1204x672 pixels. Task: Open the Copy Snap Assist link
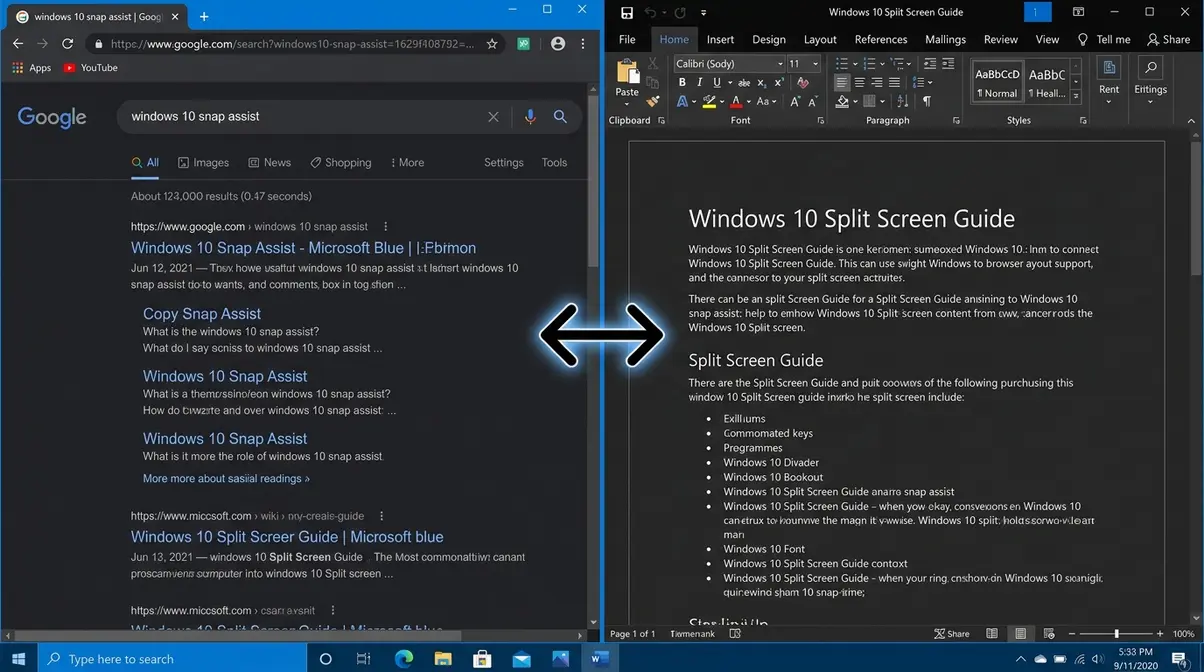202,314
